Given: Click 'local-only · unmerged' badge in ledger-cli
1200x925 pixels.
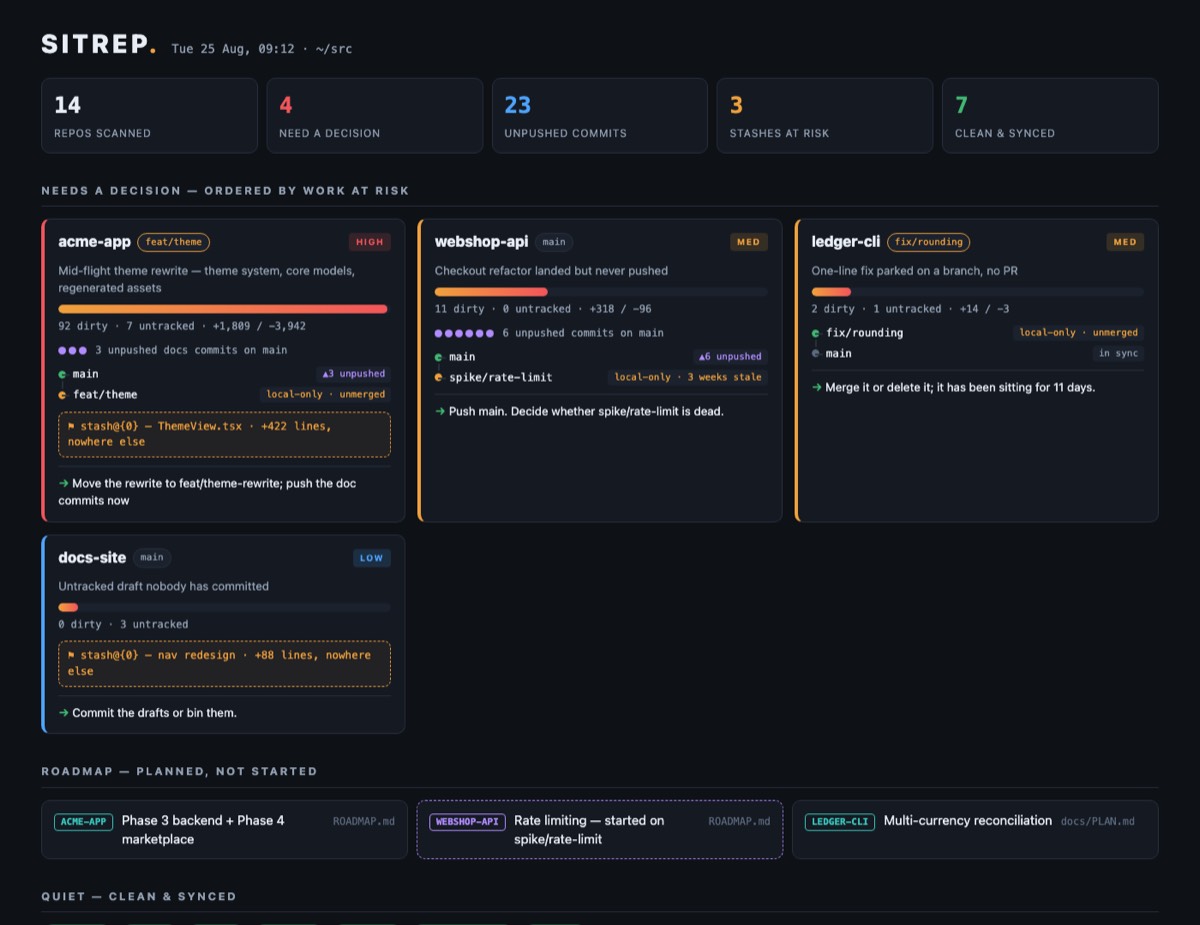Looking at the screenshot, I should [1078, 333].
